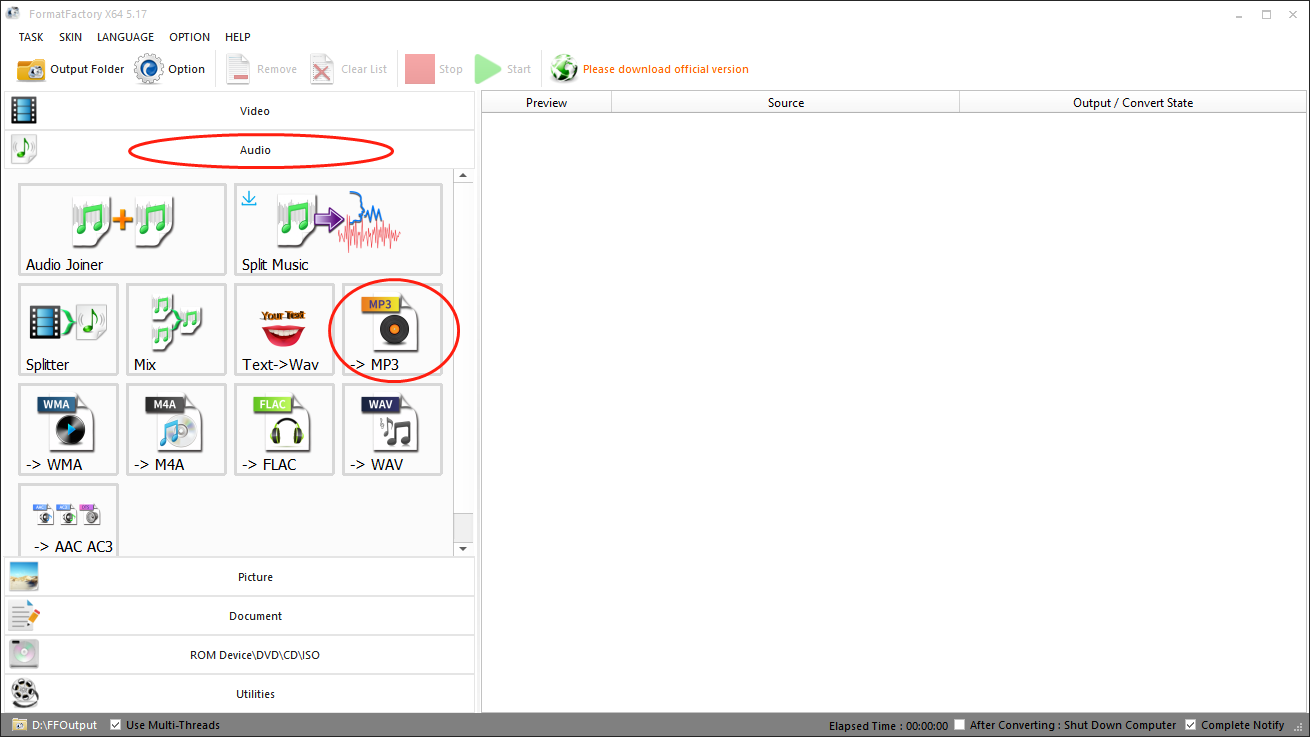Image resolution: width=1310 pixels, height=737 pixels.
Task: Open the Option settings toolbar button
Action: point(170,69)
